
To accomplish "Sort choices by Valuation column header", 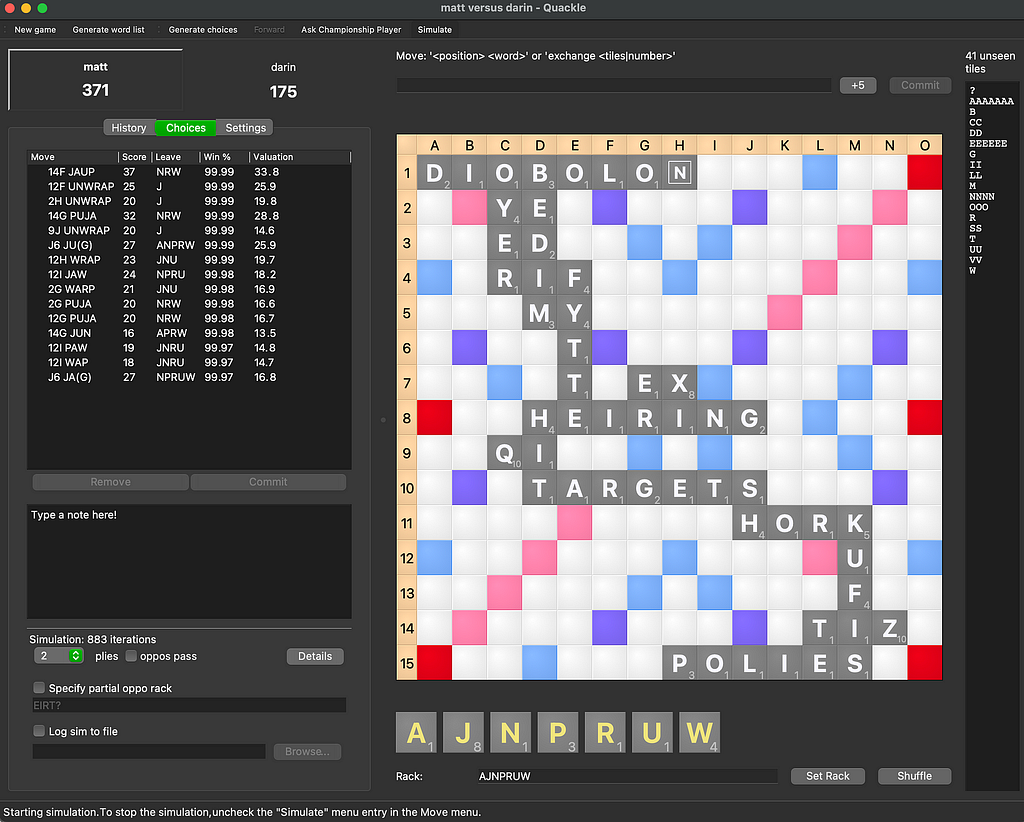I will pyautogui.click(x=300, y=157).
